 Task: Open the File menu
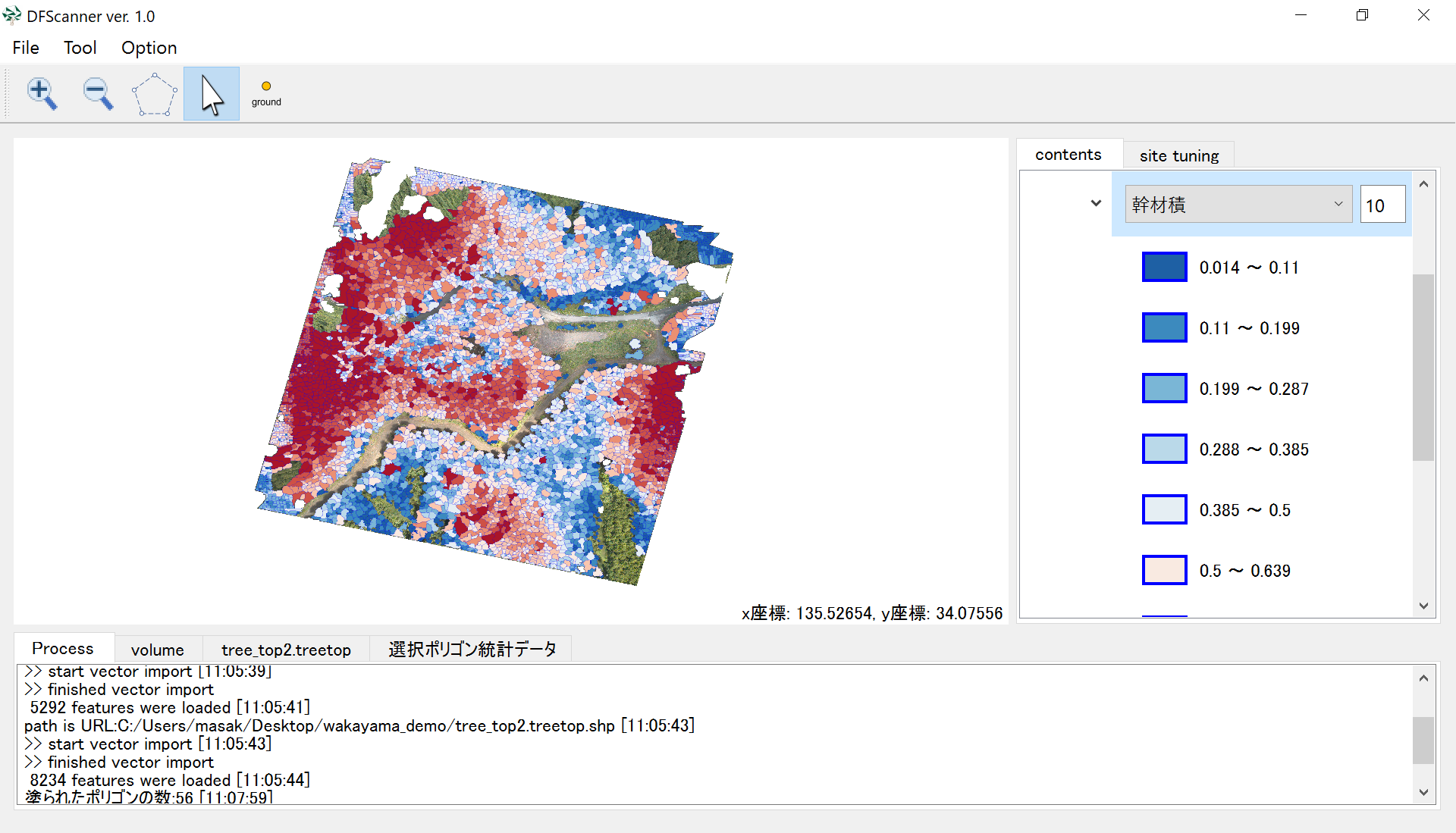click(26, 48)
